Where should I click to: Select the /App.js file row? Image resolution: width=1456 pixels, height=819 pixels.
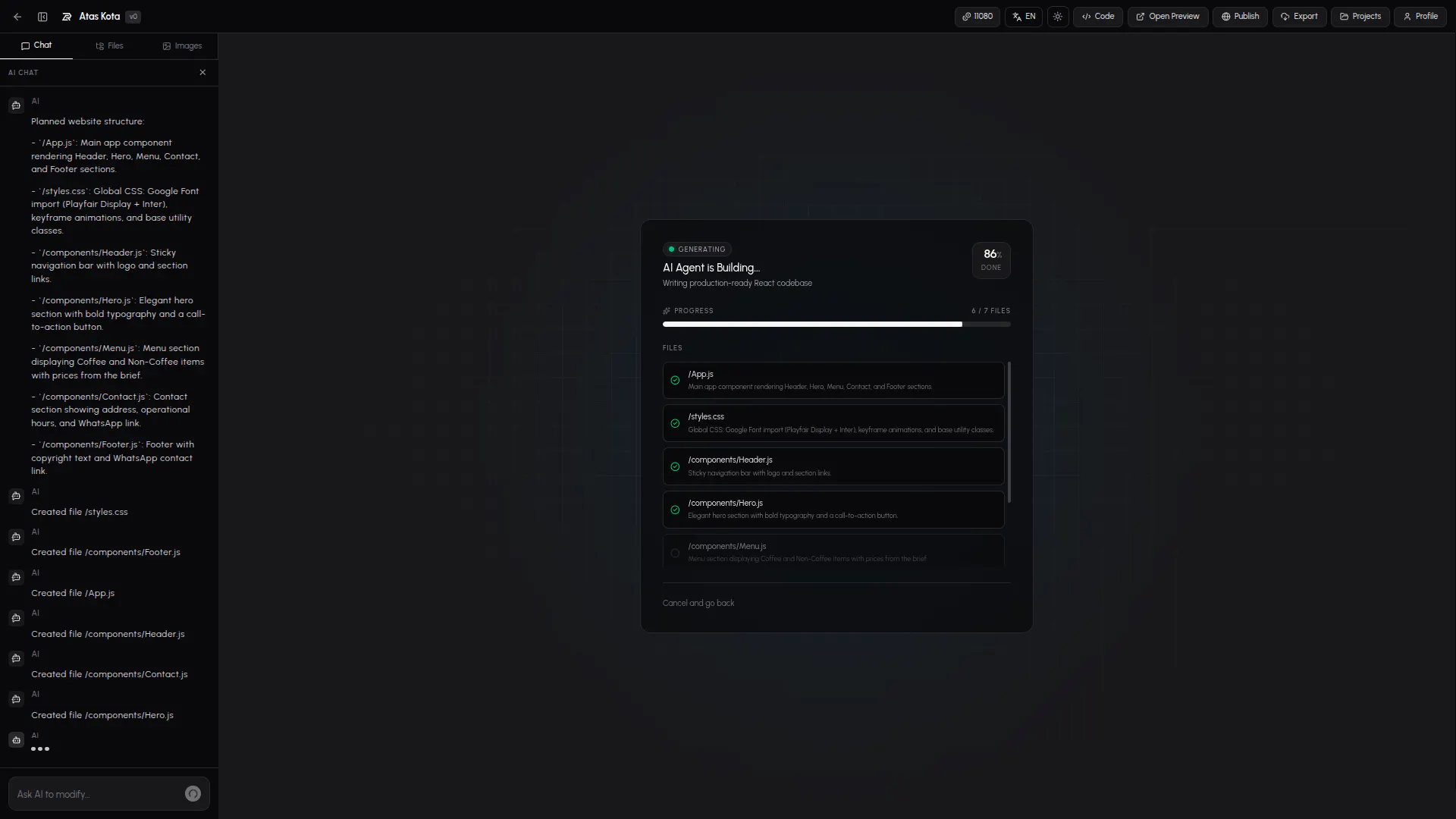[833, 381]
